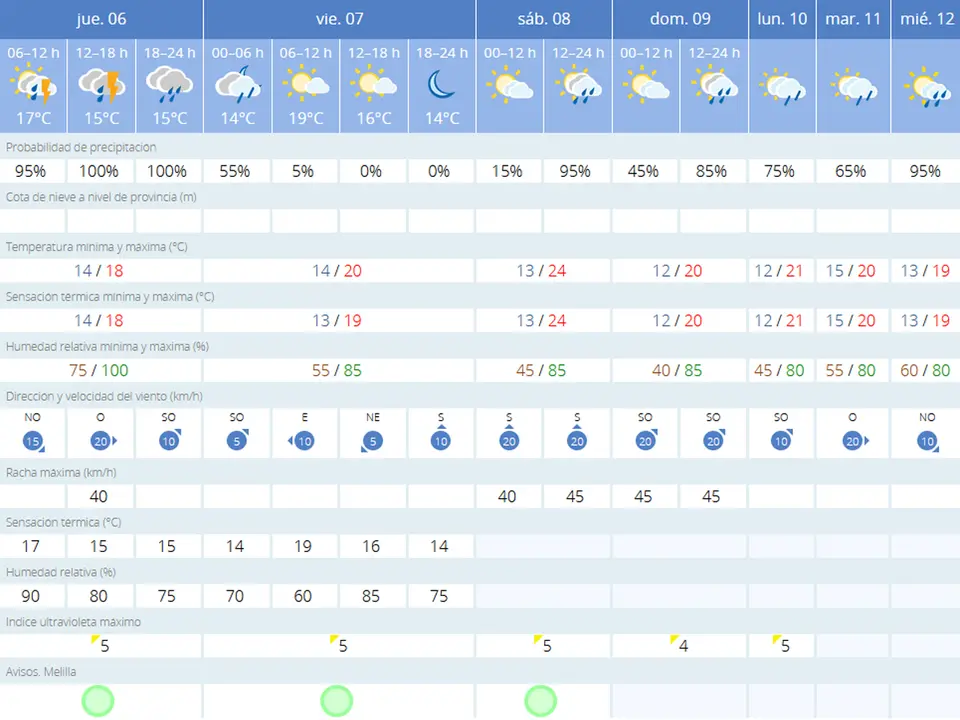960x720 pixels.
Task: Click the 90 relative humidity value
Action: tap(31, 596)
